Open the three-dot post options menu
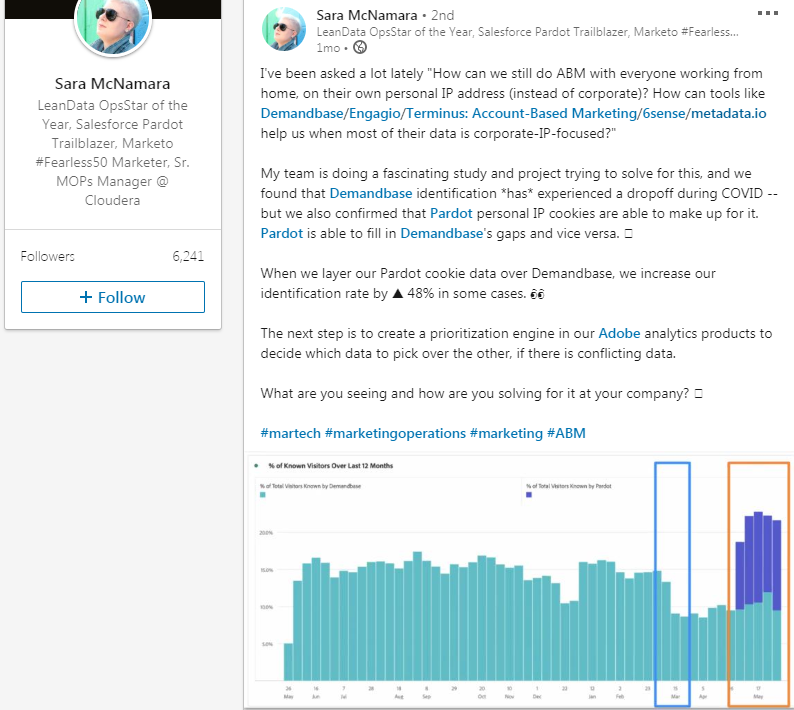The image size is (794, 710). click(768, 14)
